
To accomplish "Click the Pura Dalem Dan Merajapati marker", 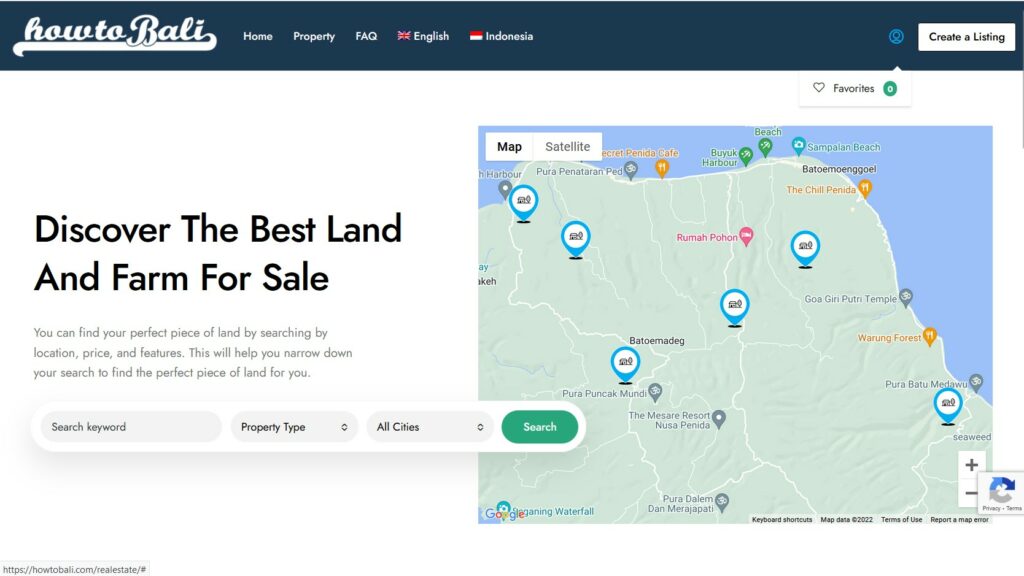I will point(722,502).
